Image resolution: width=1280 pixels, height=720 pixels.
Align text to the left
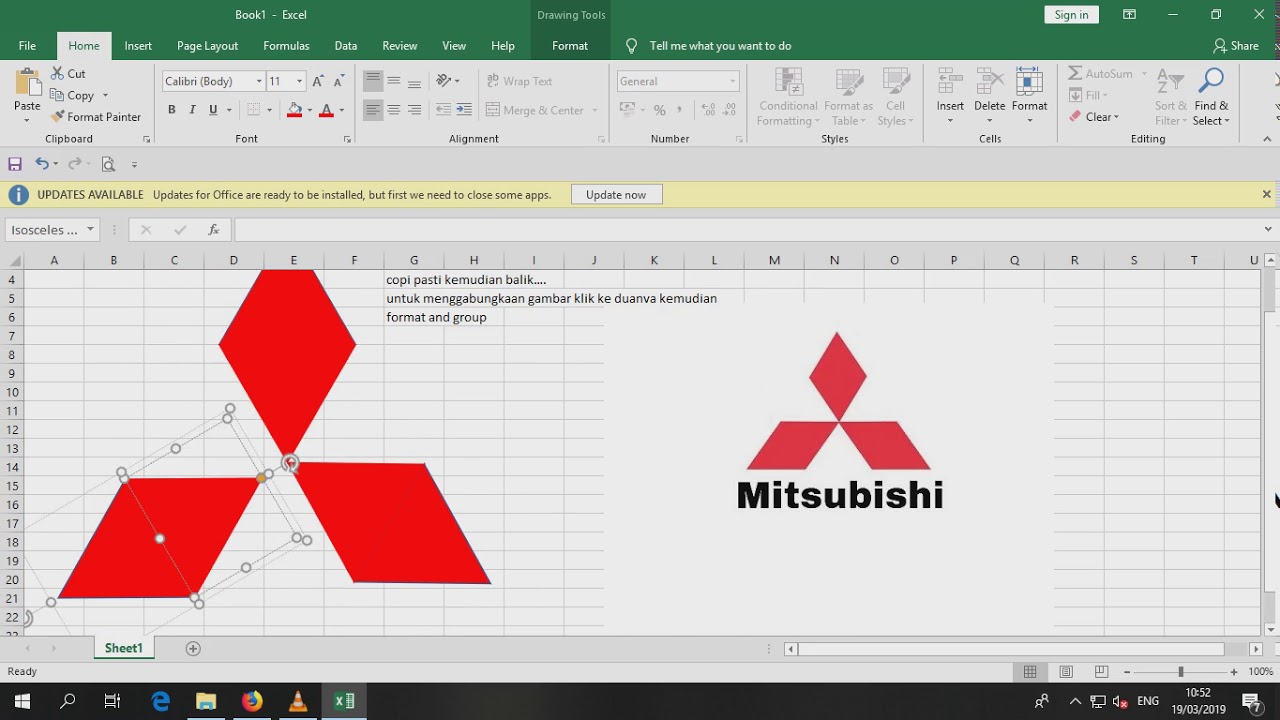coord(373,110)
